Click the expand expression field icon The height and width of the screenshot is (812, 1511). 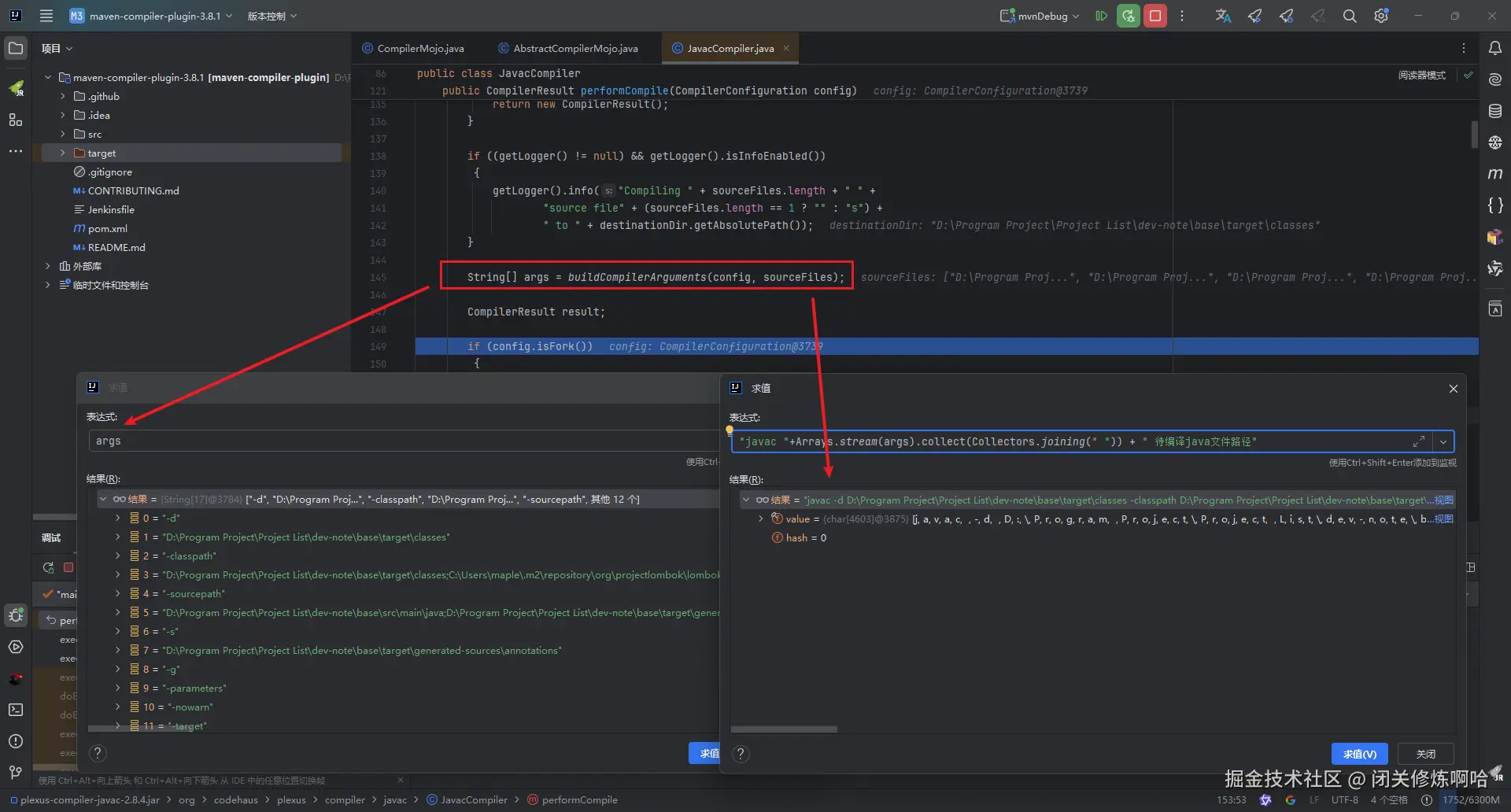(1419, 441)
